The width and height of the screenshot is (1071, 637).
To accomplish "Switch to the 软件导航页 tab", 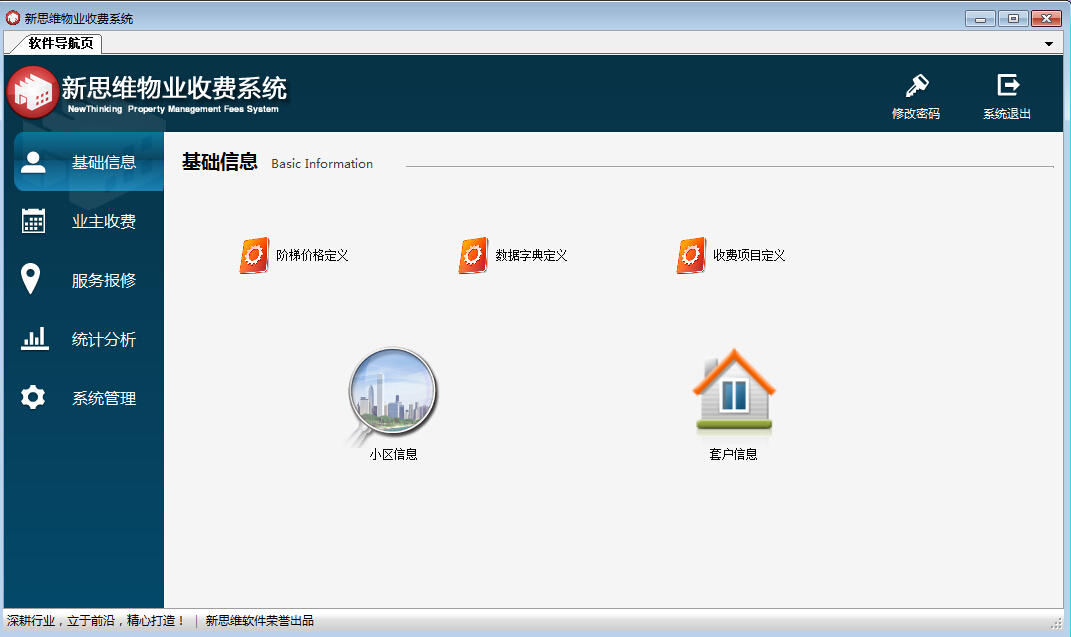I will 60,43.
